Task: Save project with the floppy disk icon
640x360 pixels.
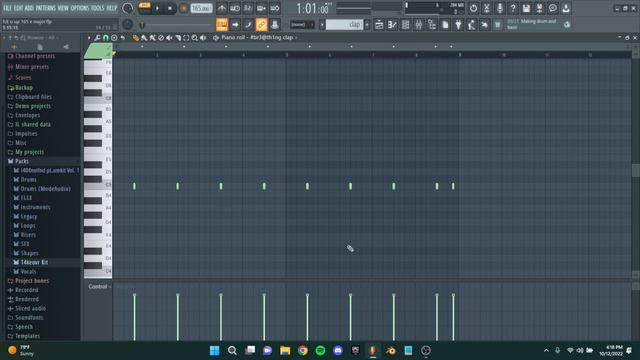Action: [526, 8]
